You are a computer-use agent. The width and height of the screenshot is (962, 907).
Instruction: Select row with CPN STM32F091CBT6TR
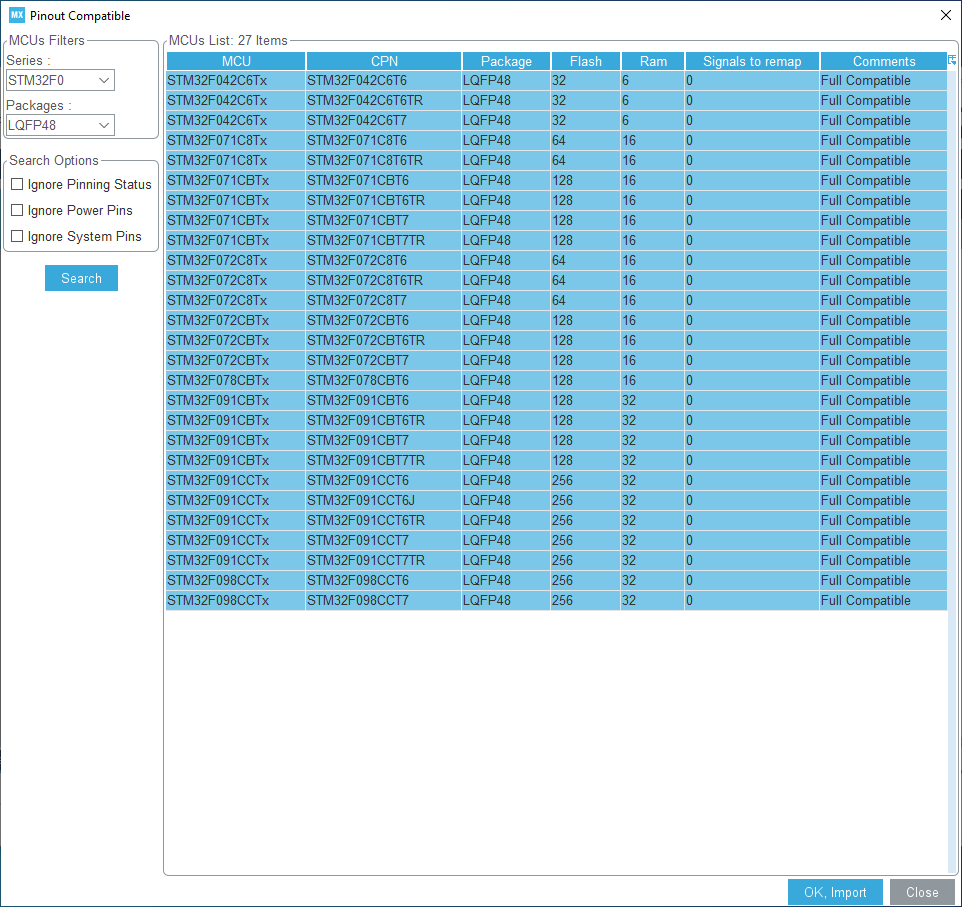(x=556, y=420)
